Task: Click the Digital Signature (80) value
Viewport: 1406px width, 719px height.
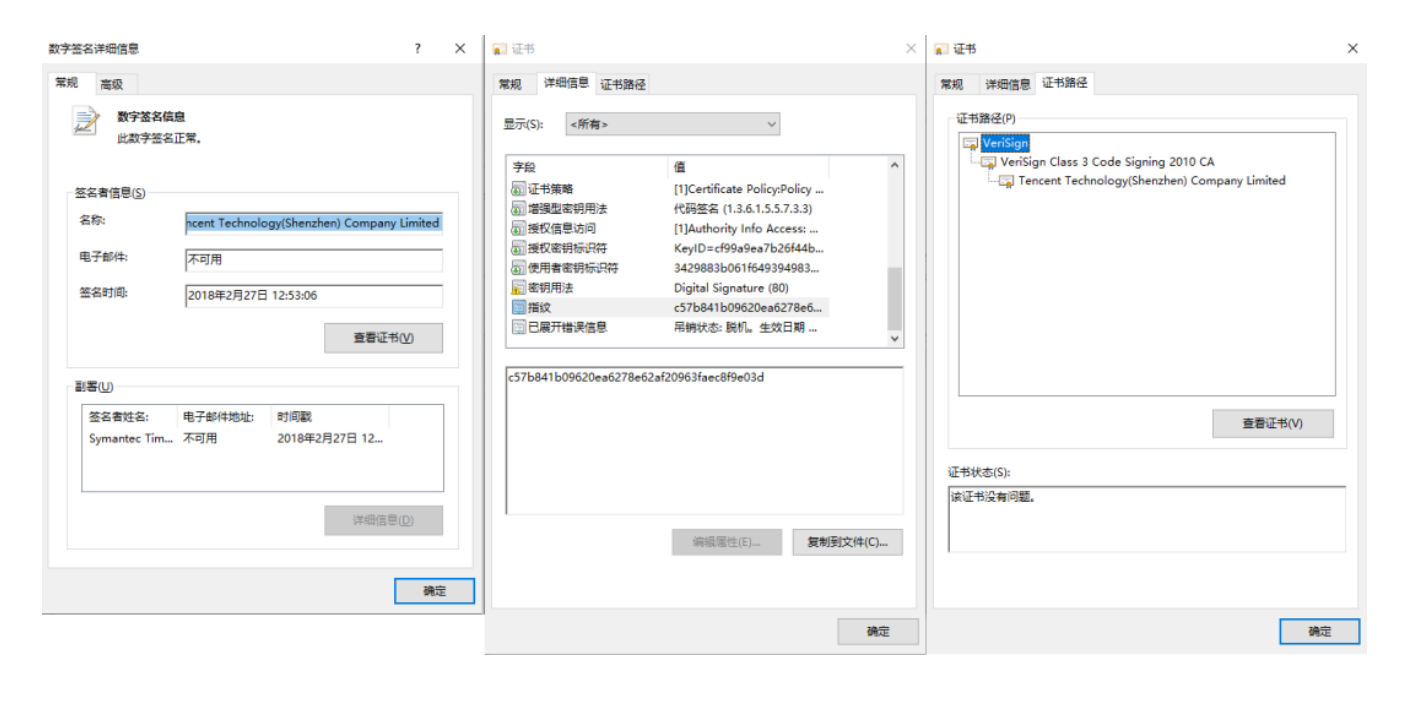Action: (731, 288)
